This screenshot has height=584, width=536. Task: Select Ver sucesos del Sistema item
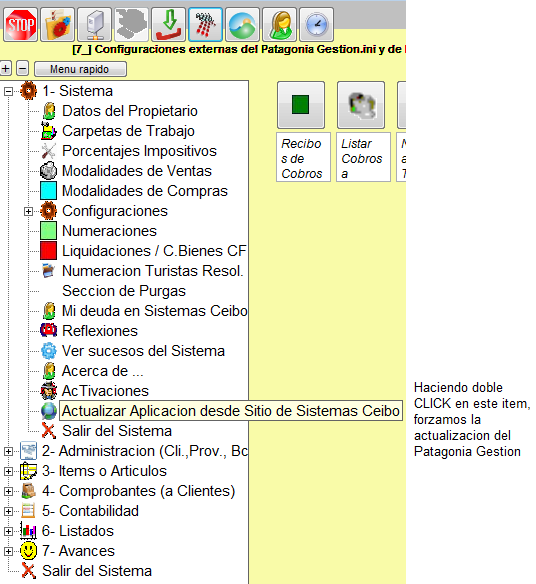click(x=143, y=351)
